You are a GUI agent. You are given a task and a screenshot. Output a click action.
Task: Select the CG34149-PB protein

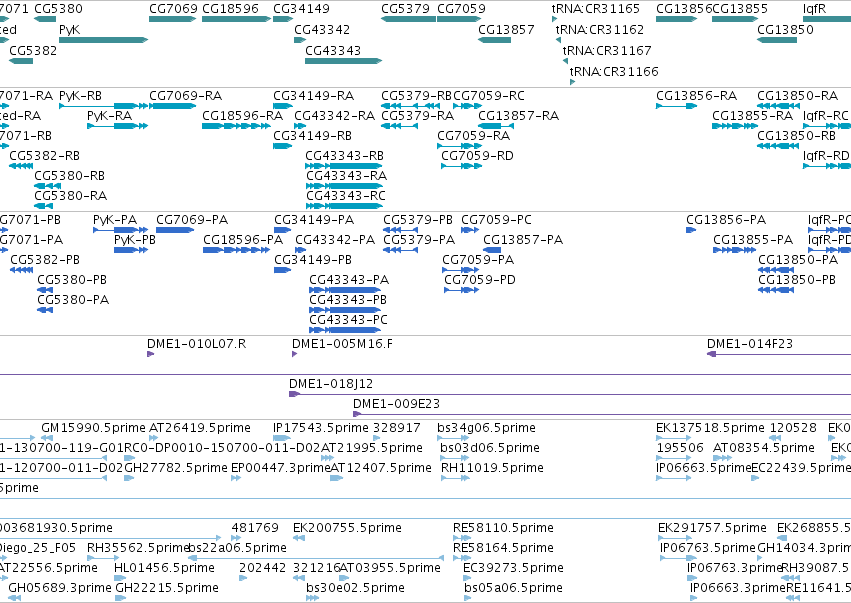click(x=283, y=270)
